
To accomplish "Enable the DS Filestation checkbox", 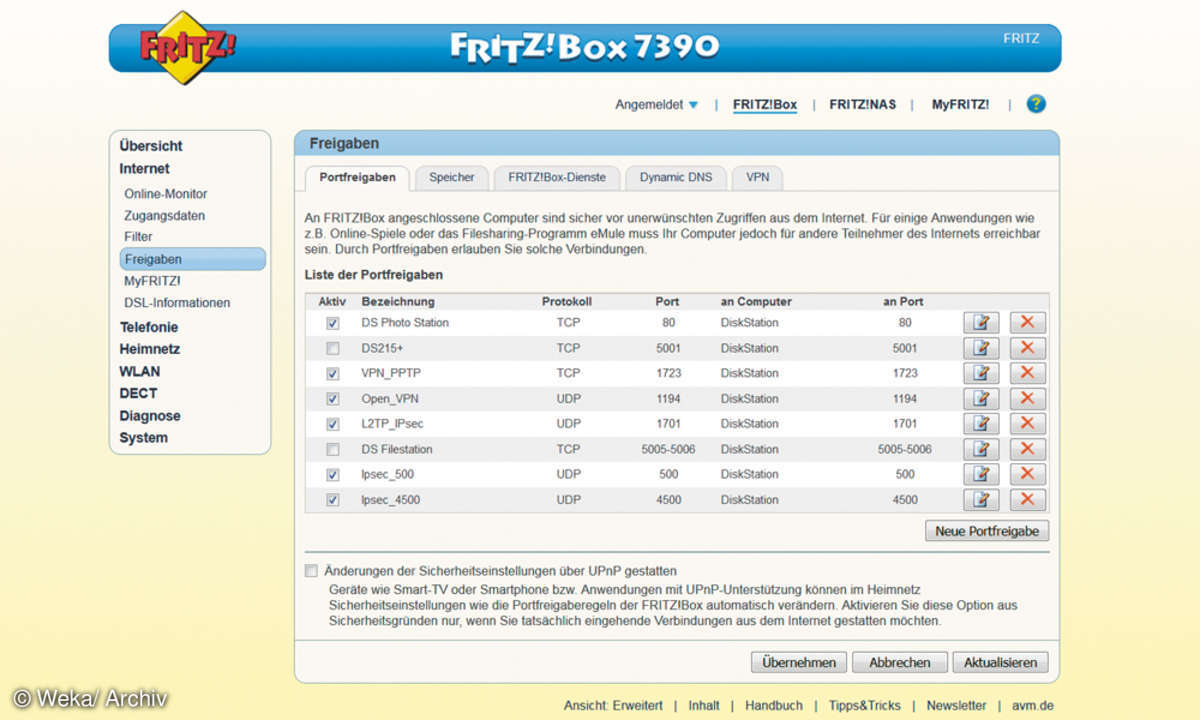I will (x=332, y=449).
